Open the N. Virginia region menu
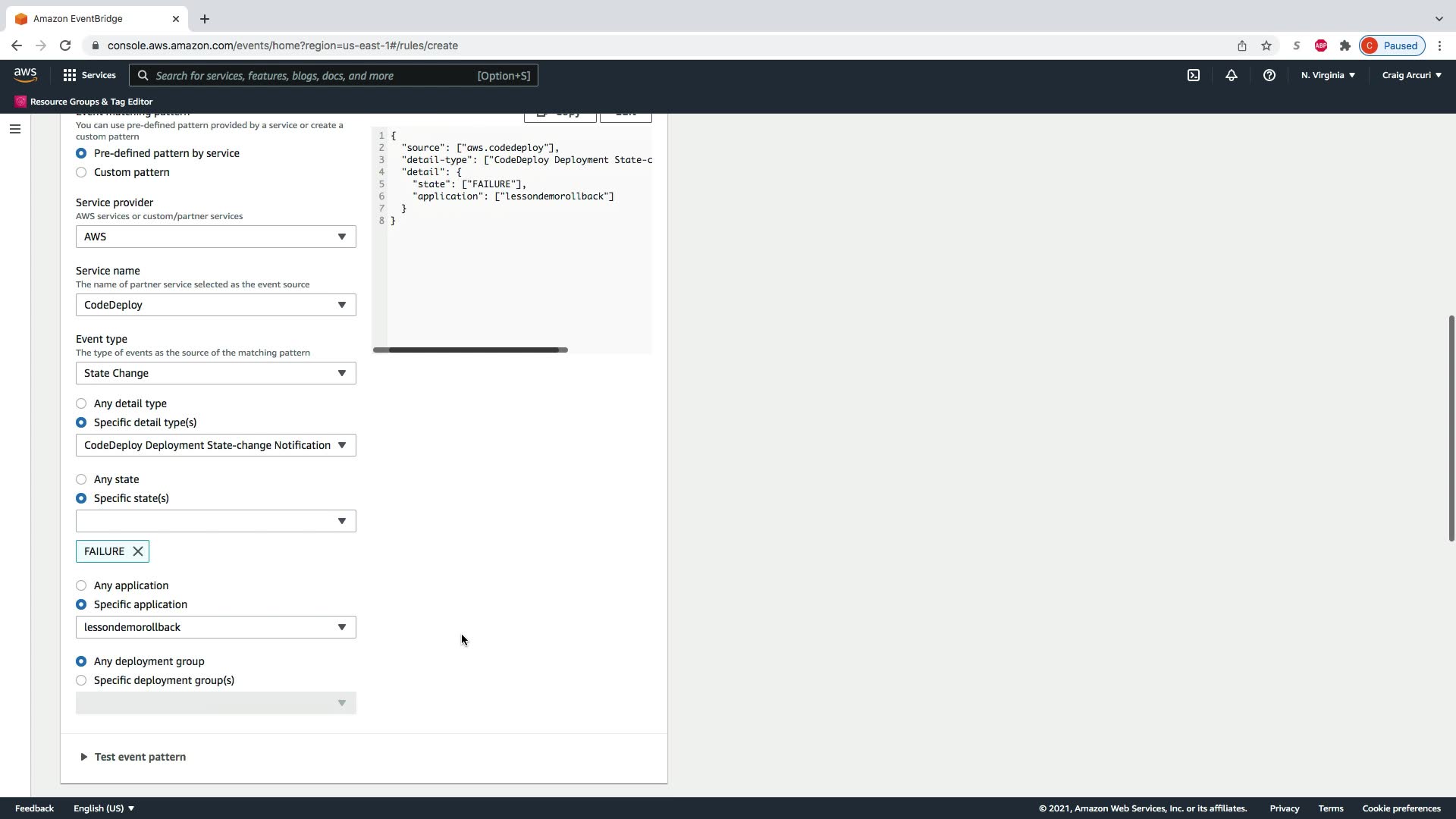The height and width of the screenshot is (819, 1456). [x=1328, y=75]
